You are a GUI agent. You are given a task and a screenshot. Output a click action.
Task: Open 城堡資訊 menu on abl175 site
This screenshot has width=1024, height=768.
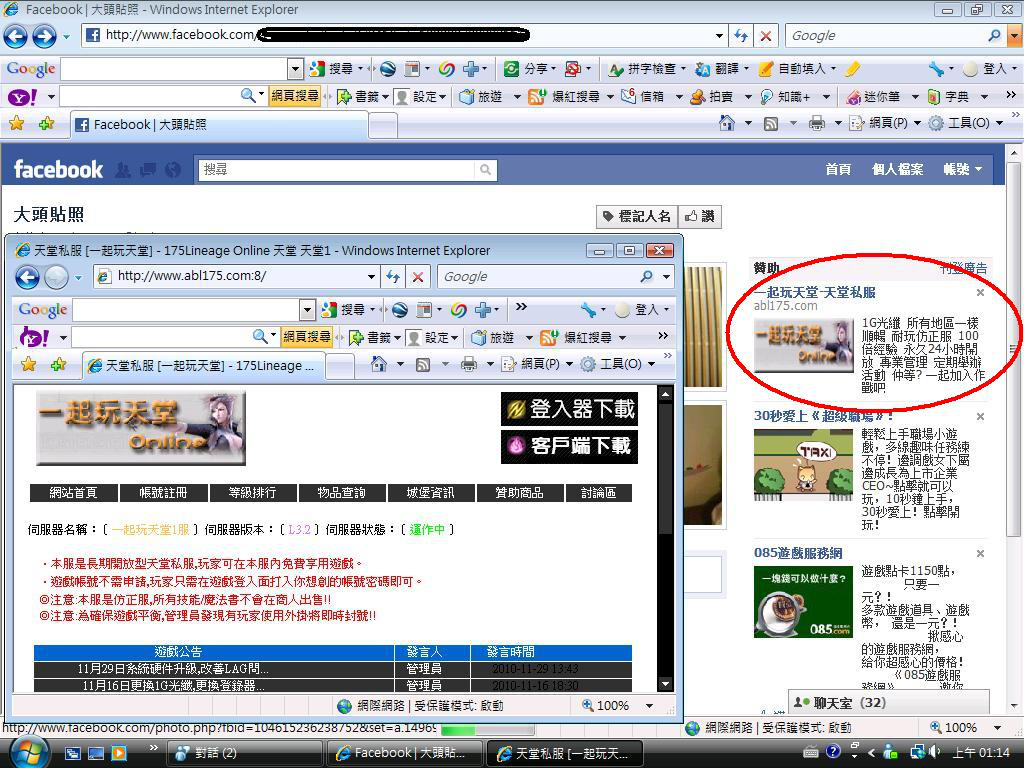pyautogui.click(x=430, y=493)
